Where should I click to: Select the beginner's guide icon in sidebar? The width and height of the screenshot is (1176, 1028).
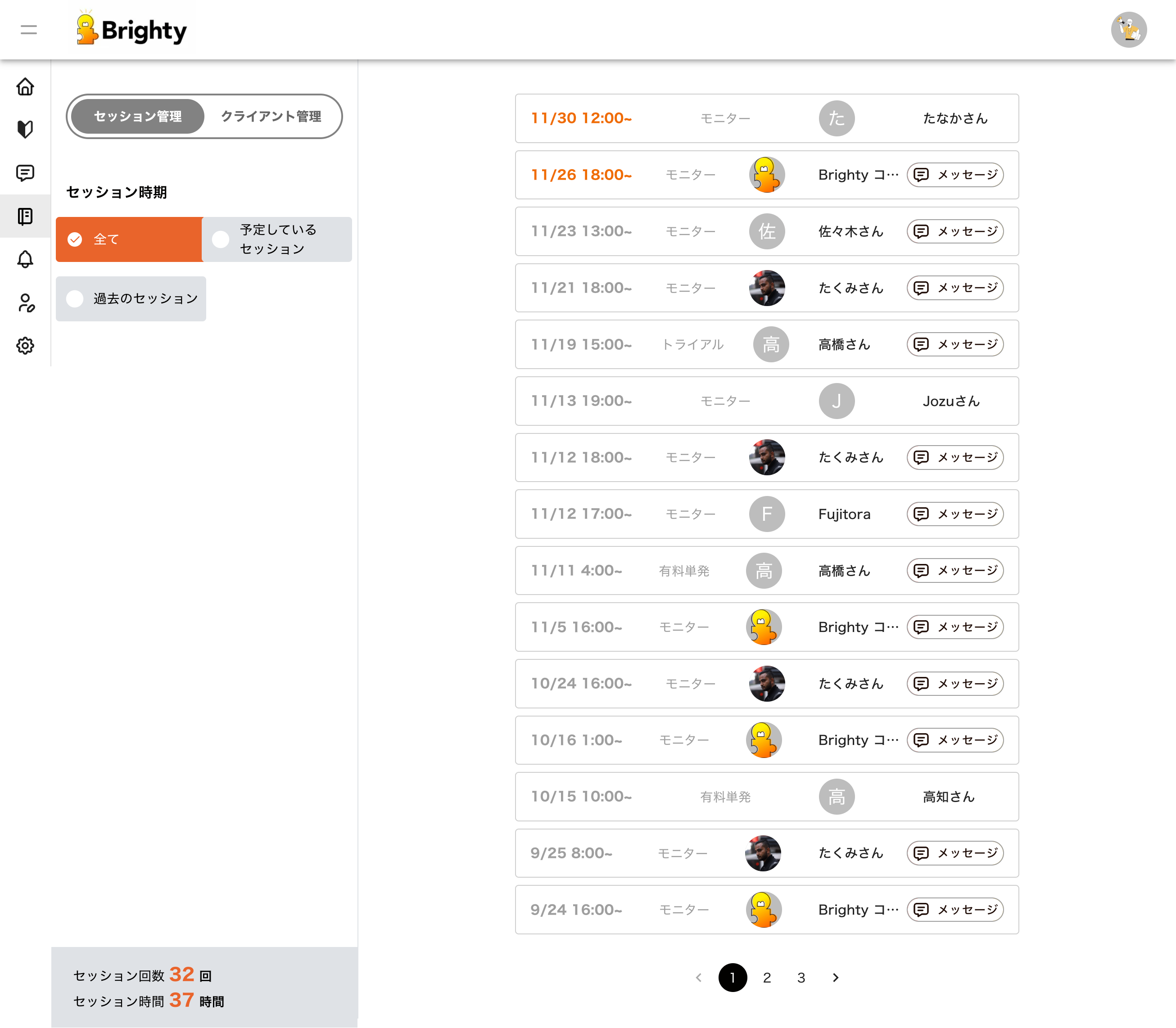click(25, 130)
